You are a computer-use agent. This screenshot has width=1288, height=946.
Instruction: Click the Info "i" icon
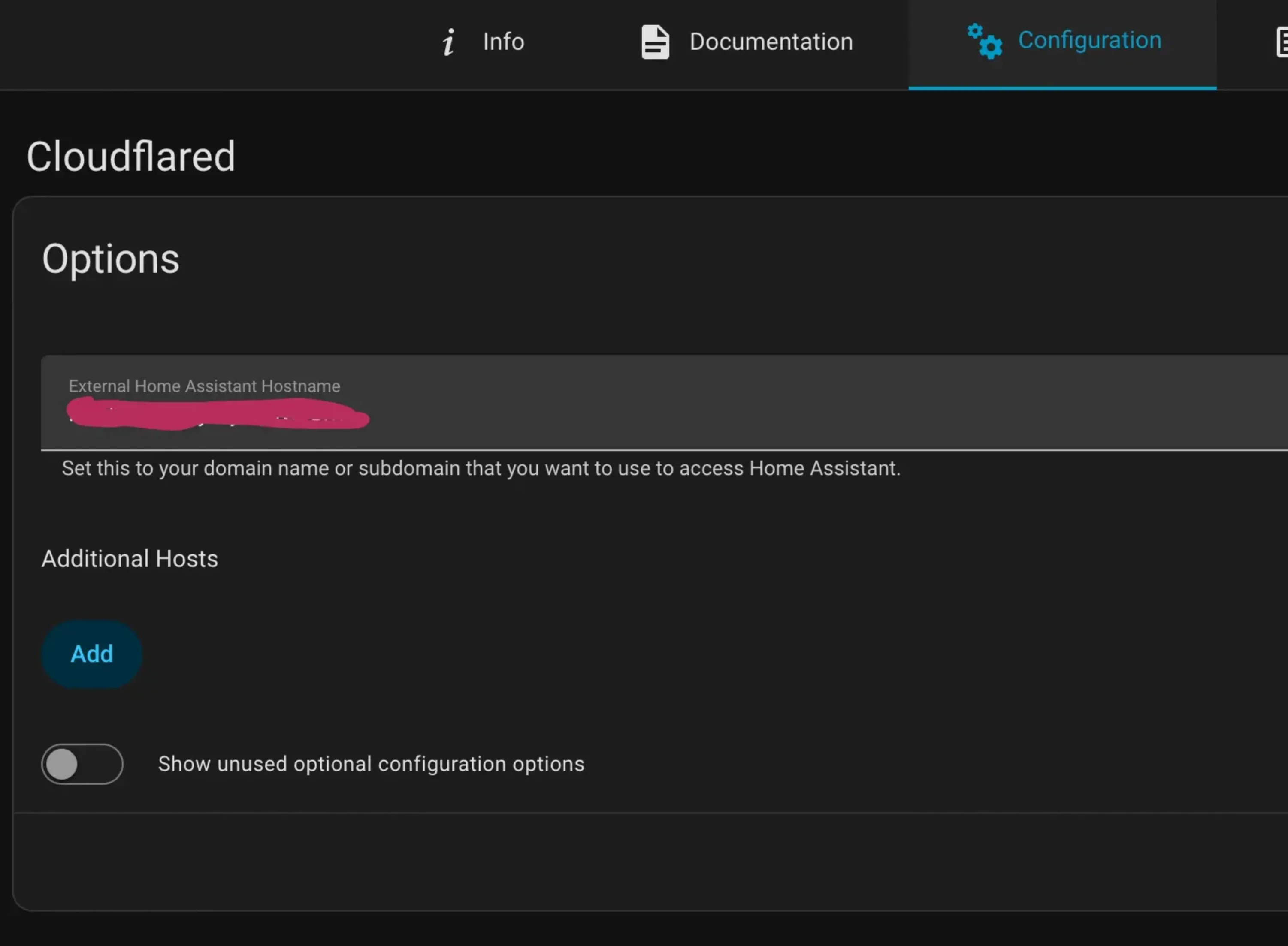click(x=449, y=42)
